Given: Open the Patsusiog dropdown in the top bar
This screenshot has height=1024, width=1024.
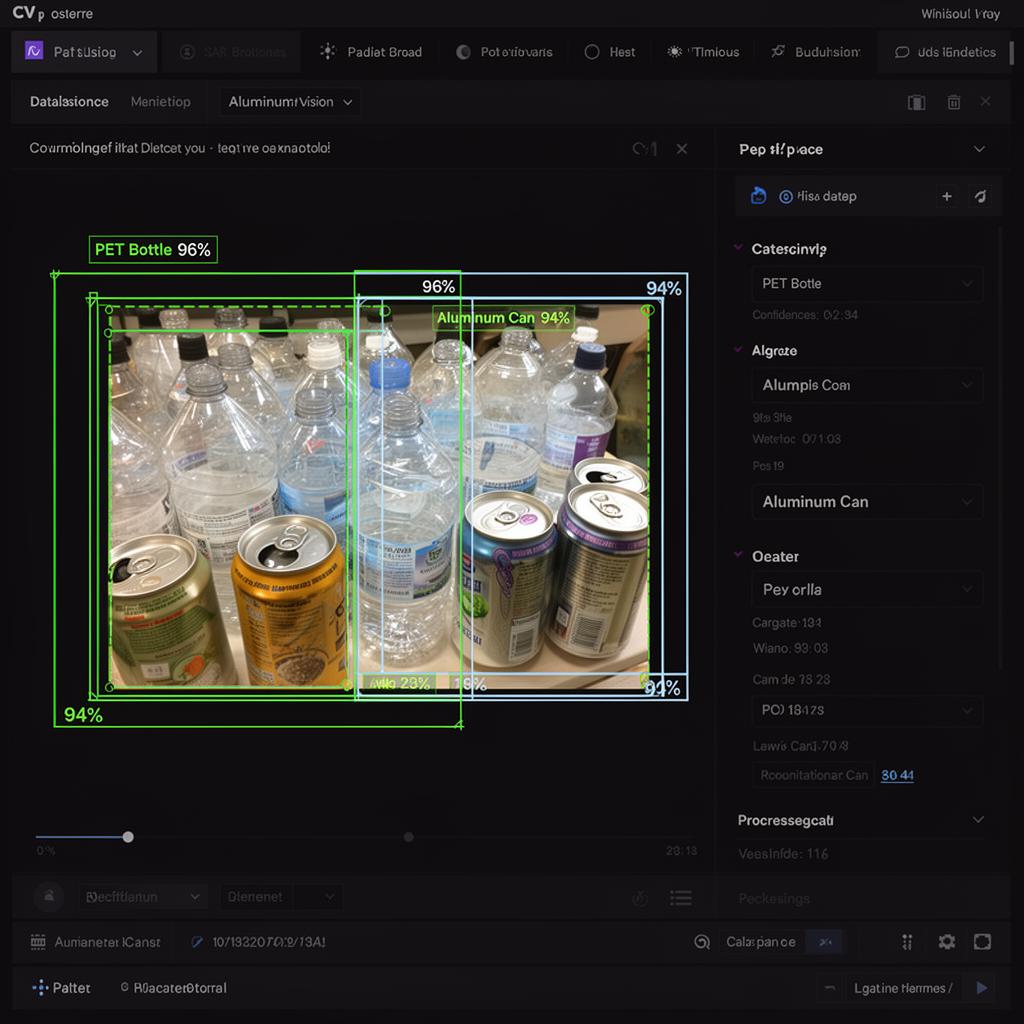Looking at the screenshot, I should [84, 52].
